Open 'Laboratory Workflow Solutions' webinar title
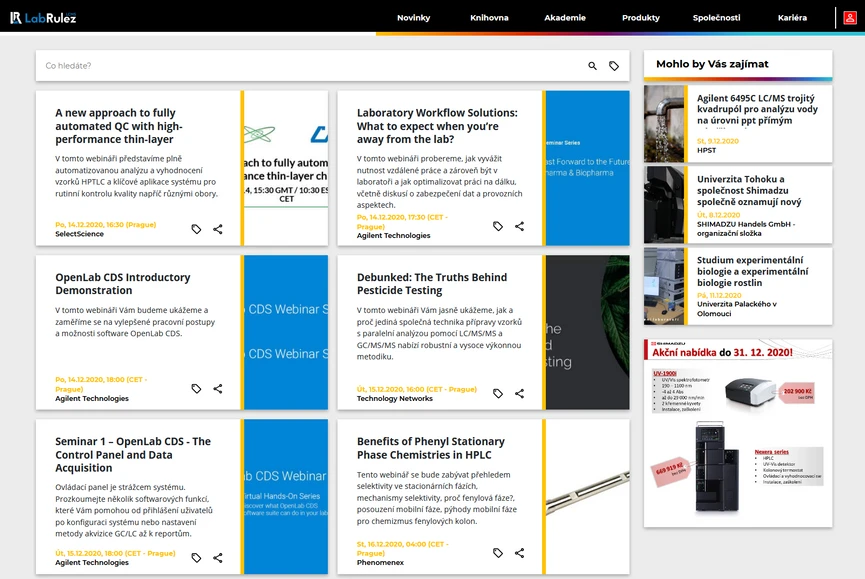Image resolution: width=865 pixels, height=579 pixels. click(x=437, y=126)
